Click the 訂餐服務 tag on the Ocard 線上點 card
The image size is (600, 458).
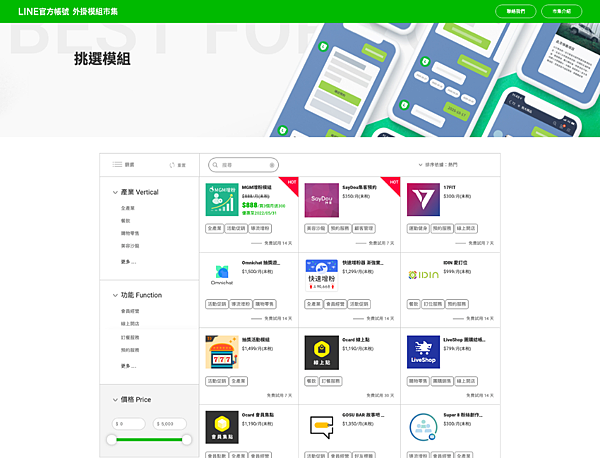pyautogui.click(x=331, y=381)
